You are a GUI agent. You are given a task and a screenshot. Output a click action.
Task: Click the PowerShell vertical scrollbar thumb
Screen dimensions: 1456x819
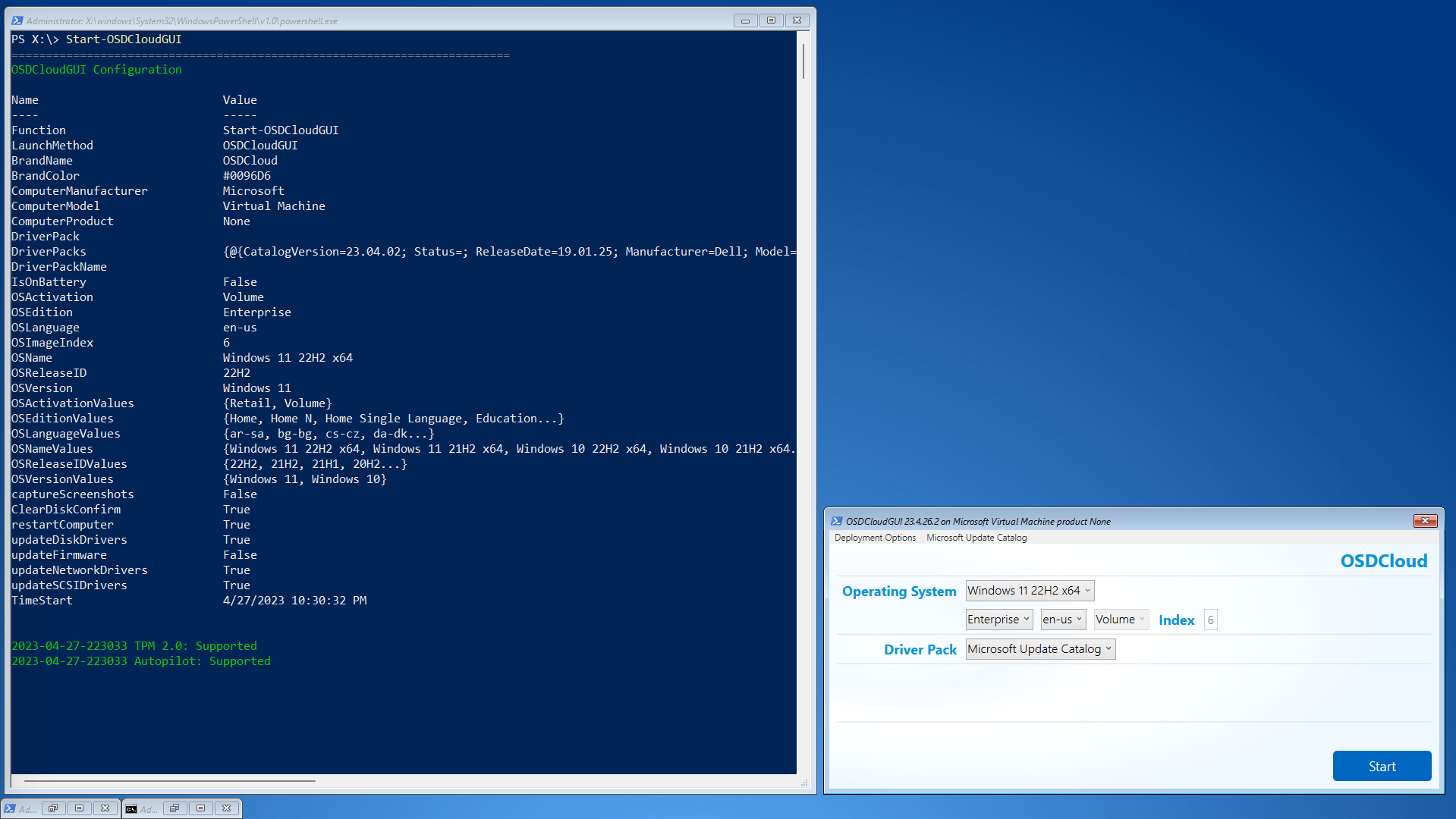[x=803, y=61]
